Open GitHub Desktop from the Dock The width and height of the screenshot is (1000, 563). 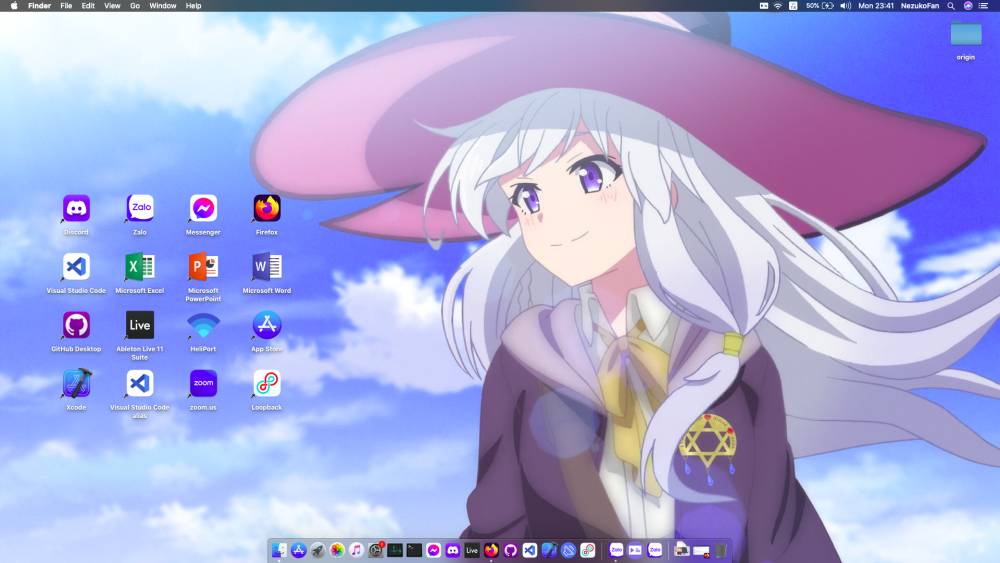tap(510, 550)
